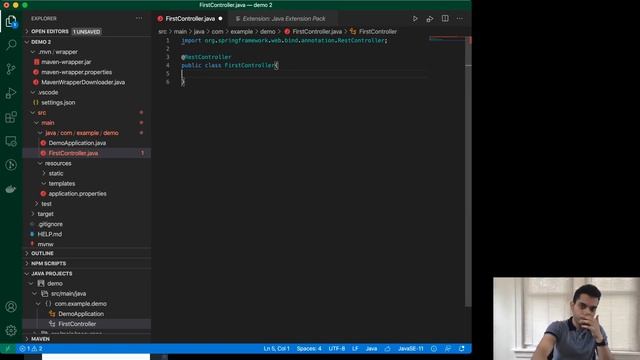Change encoding via UTF-8 status item
The height and width of the screenshot is (360, 640).
pyautogui.click(x=337, y=349)
